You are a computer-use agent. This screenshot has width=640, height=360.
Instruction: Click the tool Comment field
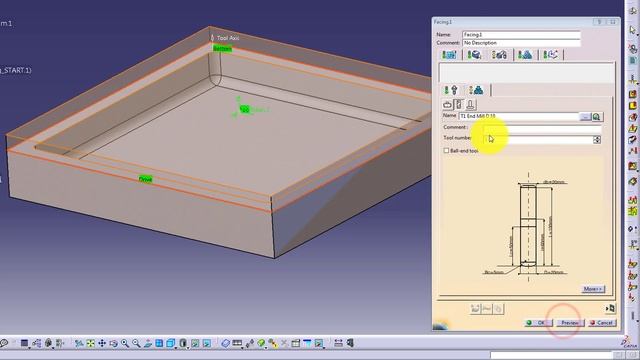(x=542, y=128)
